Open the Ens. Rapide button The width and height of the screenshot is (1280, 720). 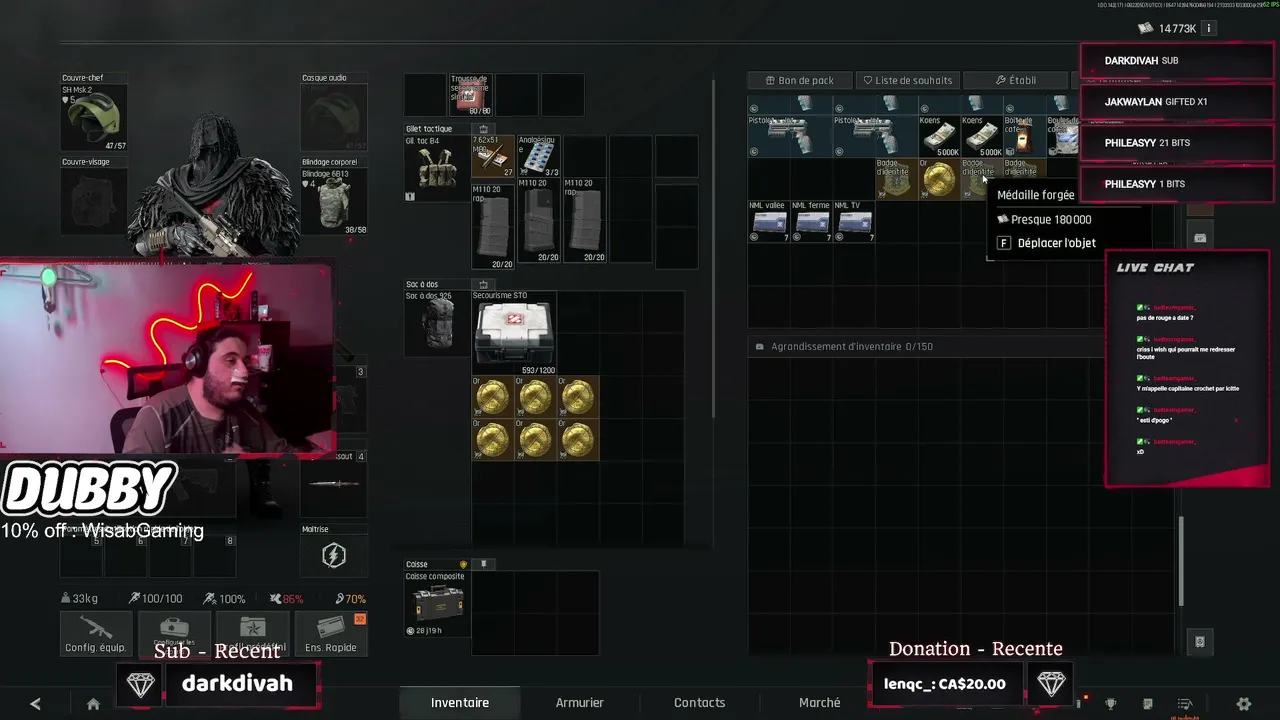click(331, 633)
